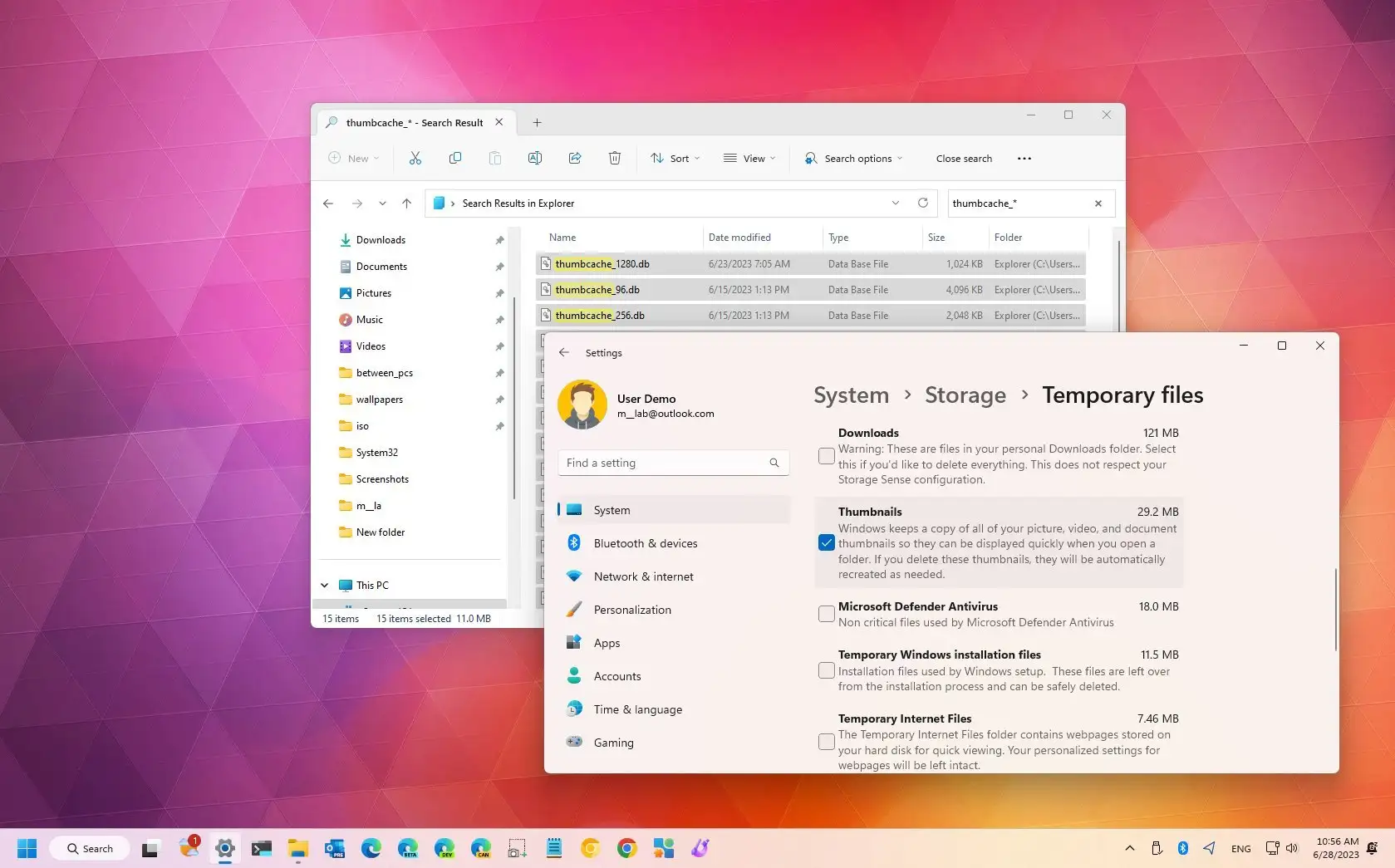Expand recent locations chevron beside navigation arrows
The height and width of the screenshot is (868, 1395).
[382, 204]
